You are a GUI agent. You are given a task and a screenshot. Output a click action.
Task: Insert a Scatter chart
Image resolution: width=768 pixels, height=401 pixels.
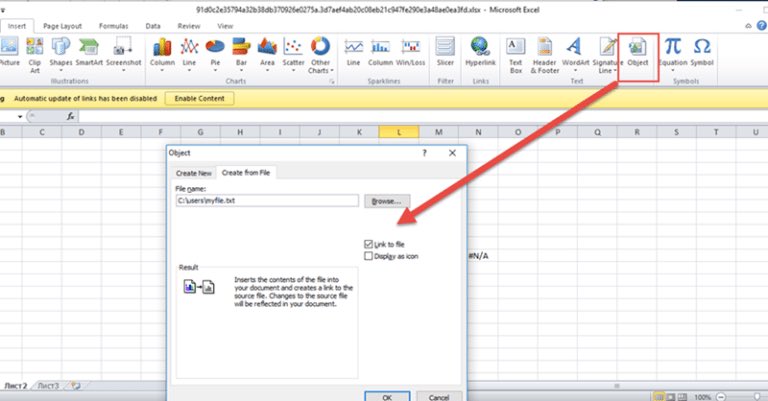point(293,54)
